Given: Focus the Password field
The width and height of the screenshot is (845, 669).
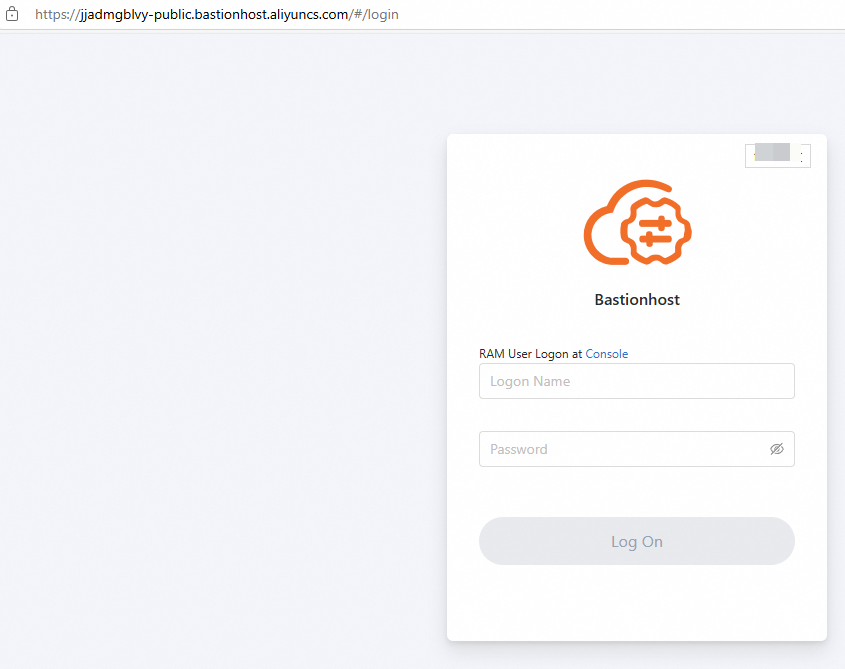Looking at the screenshot, I should [x=620, y=449].
